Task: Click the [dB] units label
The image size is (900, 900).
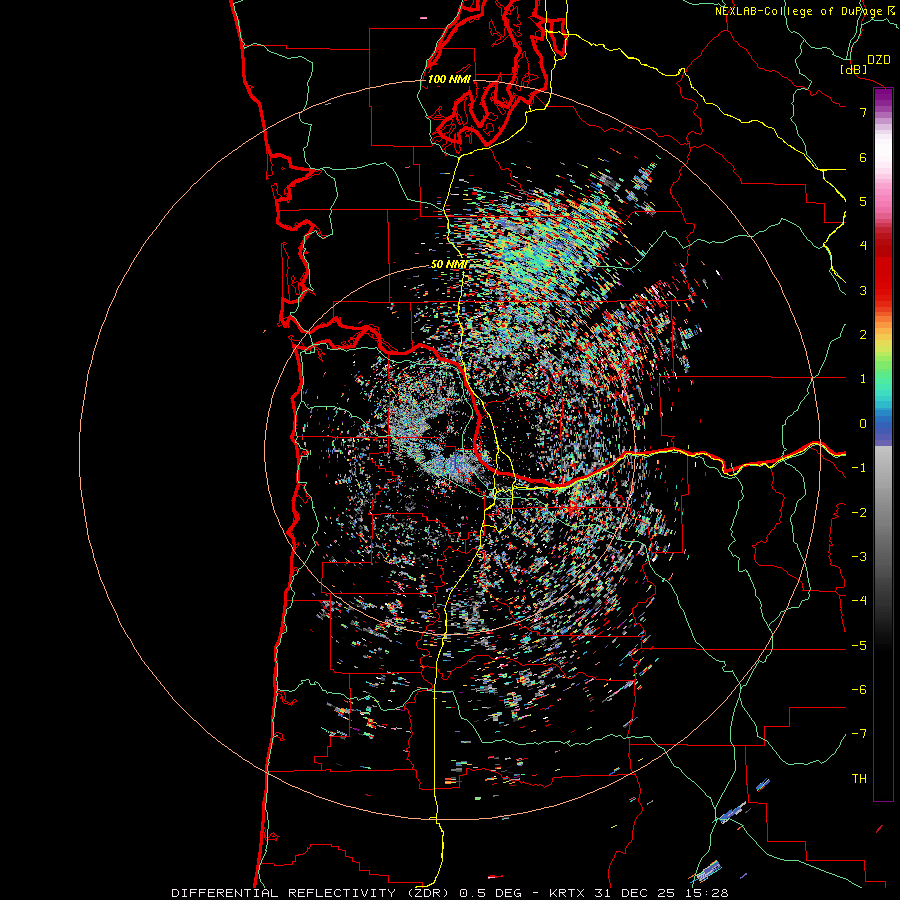Action: [x=854, y=69]
